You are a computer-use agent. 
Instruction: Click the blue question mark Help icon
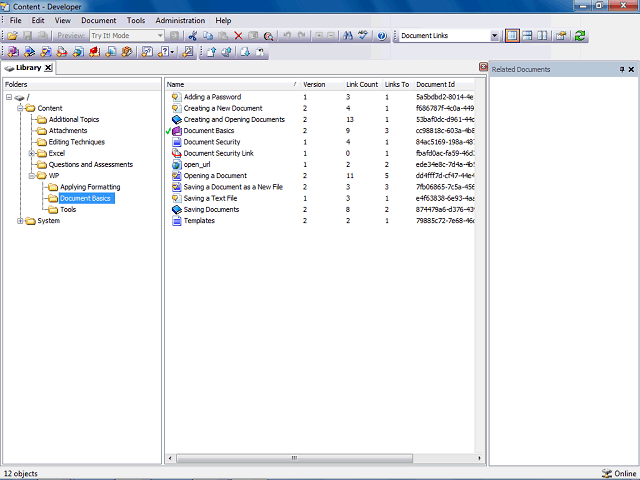[382, 36]
